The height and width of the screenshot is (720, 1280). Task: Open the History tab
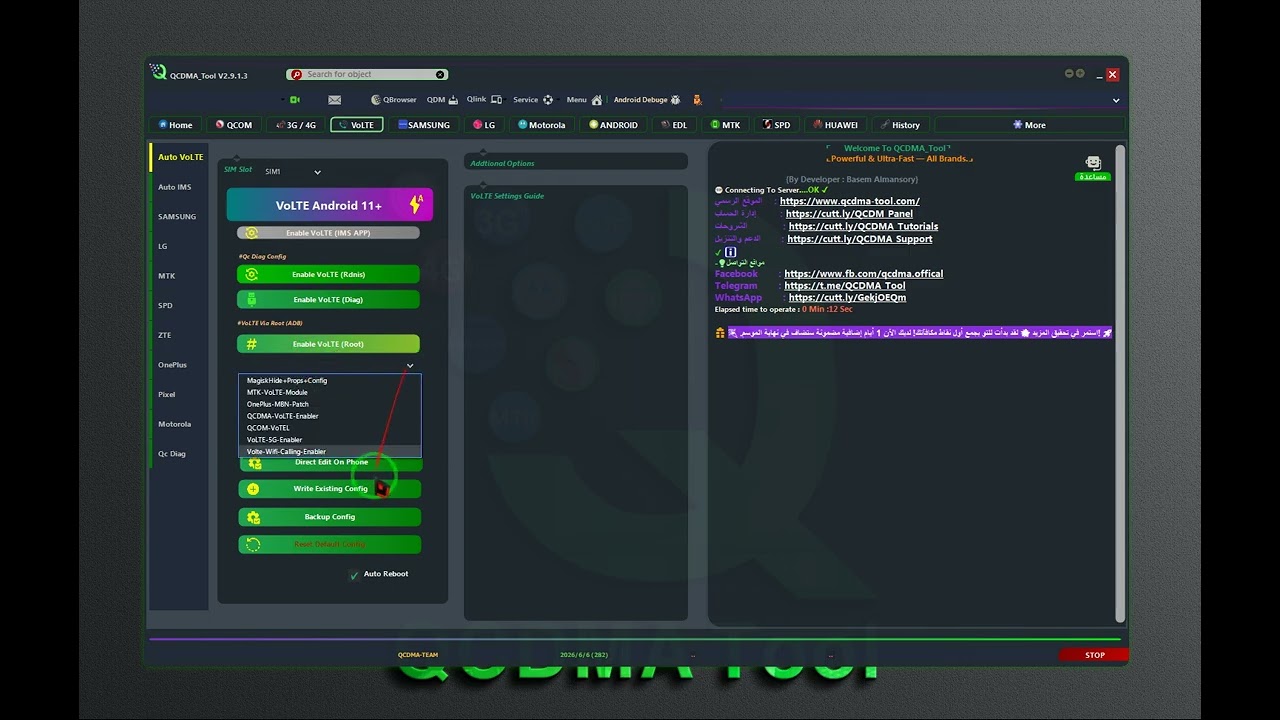[900, 125]
